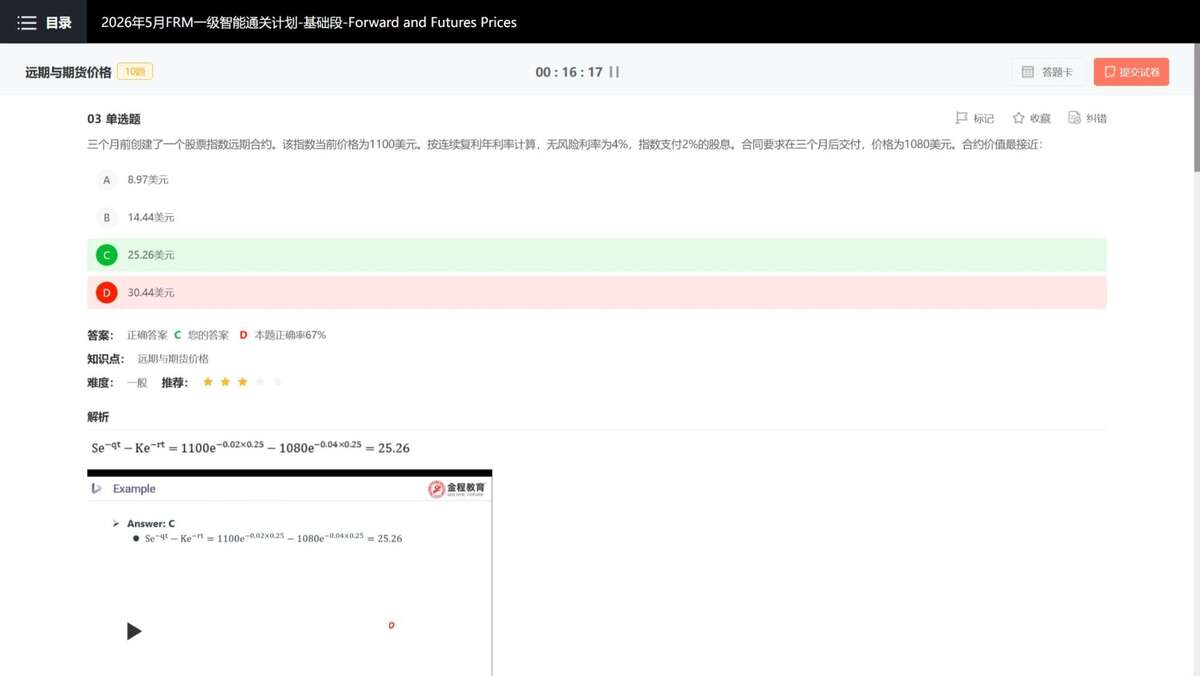Click the Example heading icon in video
Viewport: 1200px width, 676px height.
pos(96,489)
